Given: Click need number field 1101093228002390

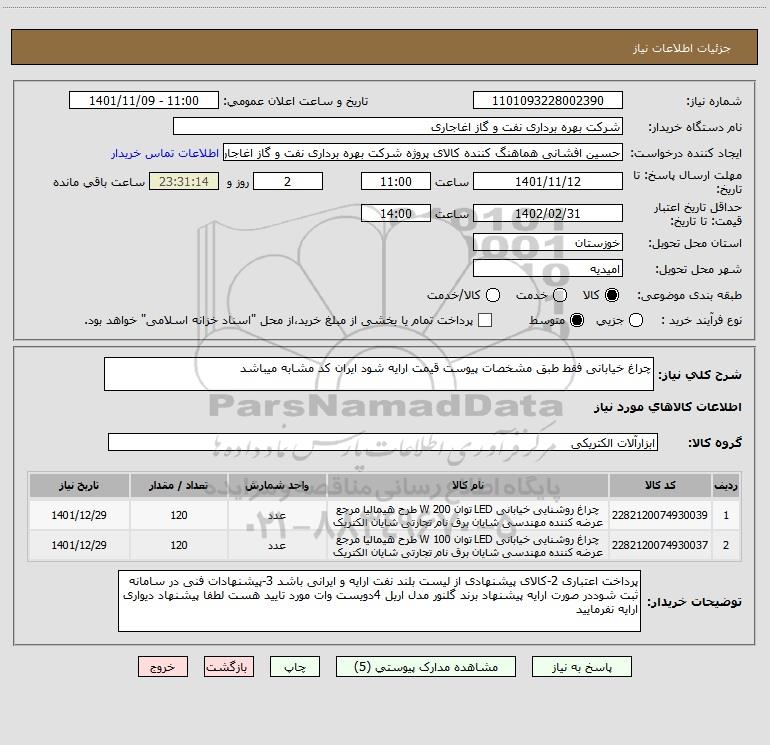Looking at the screenshot, I should tap(548, 100).
